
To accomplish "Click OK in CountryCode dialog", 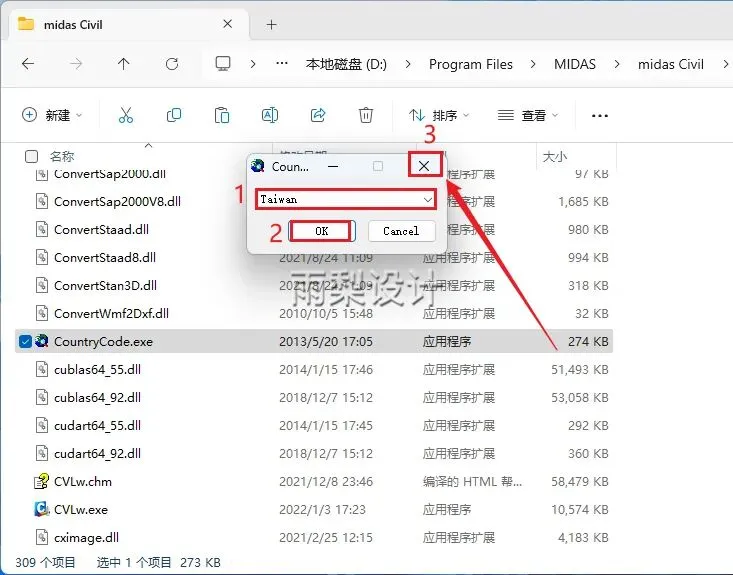I will pyautogui.click(x=322, y=231).
